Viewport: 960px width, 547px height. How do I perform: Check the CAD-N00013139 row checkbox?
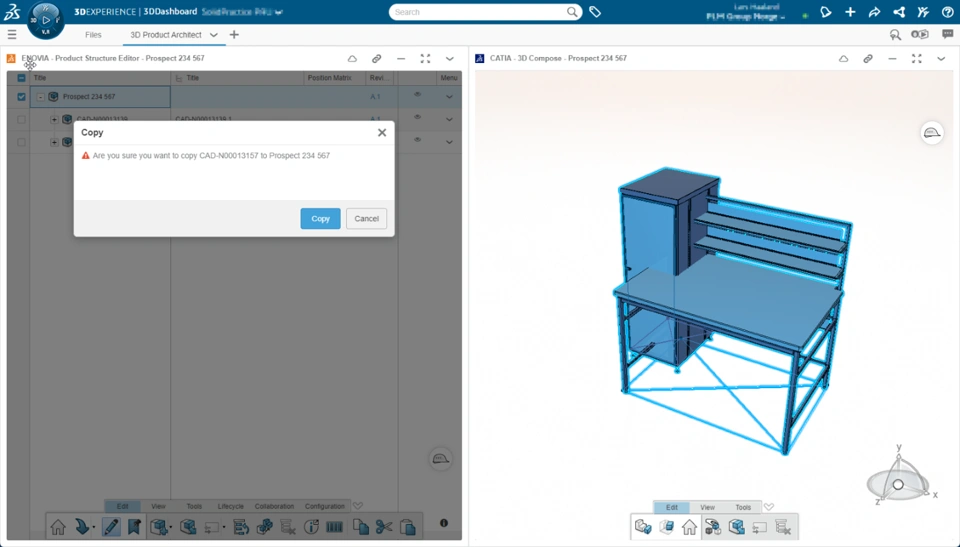tap(21, 119)
